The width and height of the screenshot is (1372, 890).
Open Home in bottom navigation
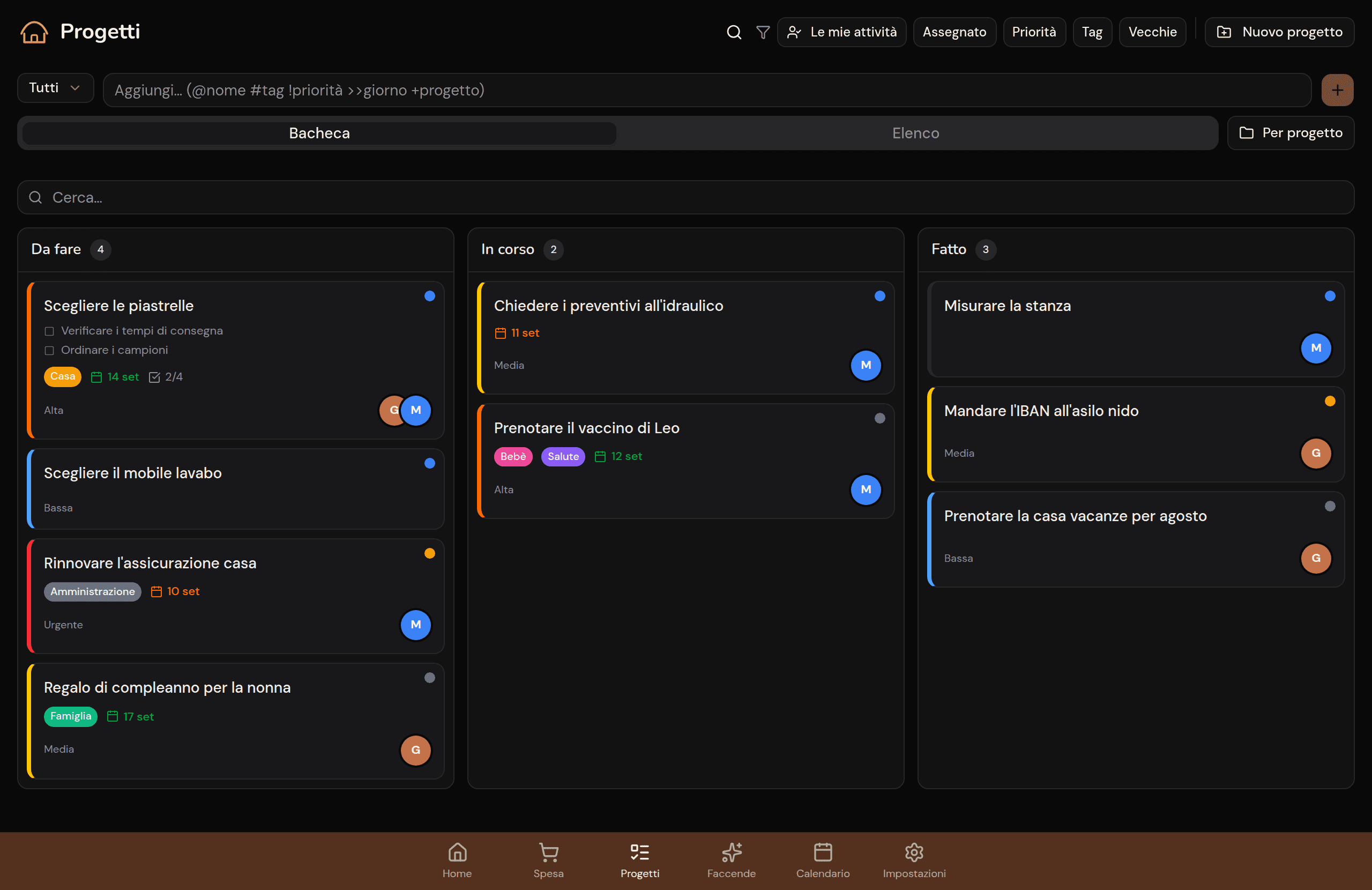pyautogui.click(x=457, y=860)
